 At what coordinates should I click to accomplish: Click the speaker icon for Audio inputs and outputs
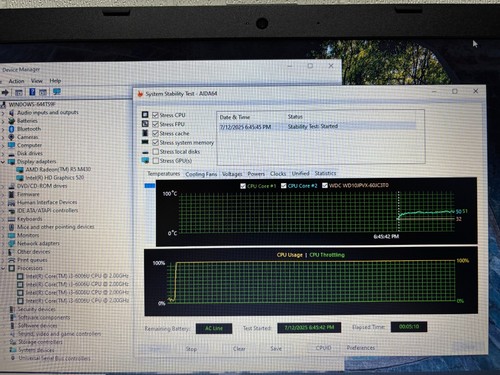tap(12, 113)
